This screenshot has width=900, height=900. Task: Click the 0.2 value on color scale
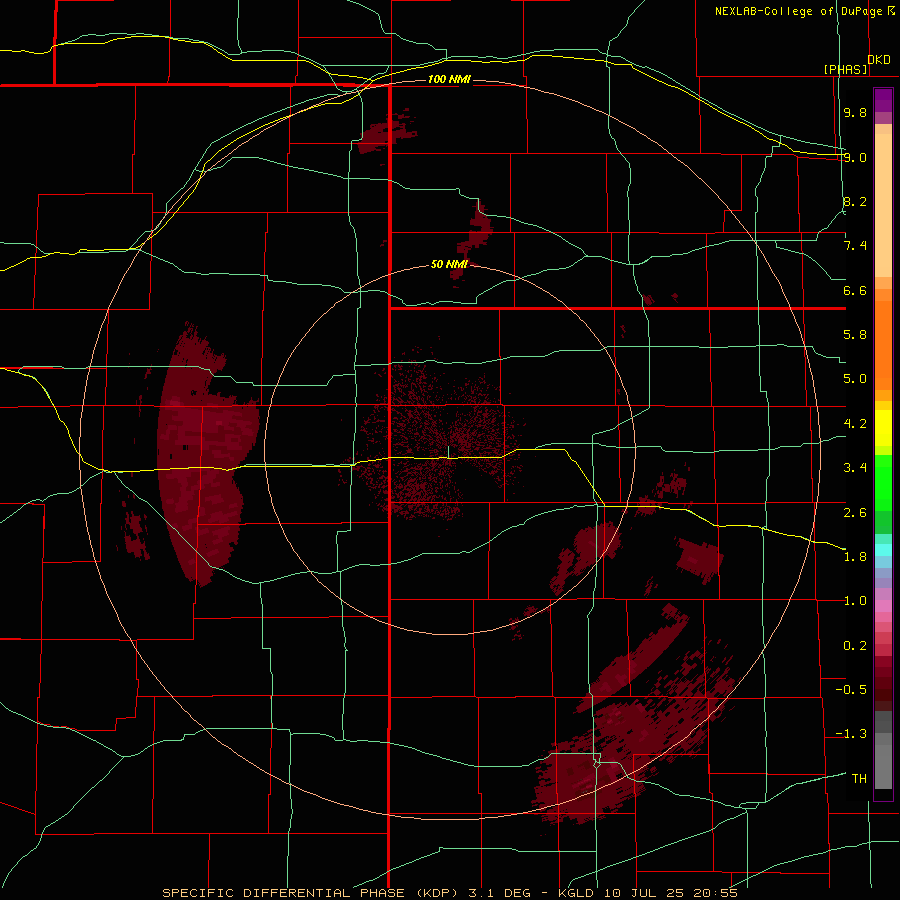pos(855,646)
